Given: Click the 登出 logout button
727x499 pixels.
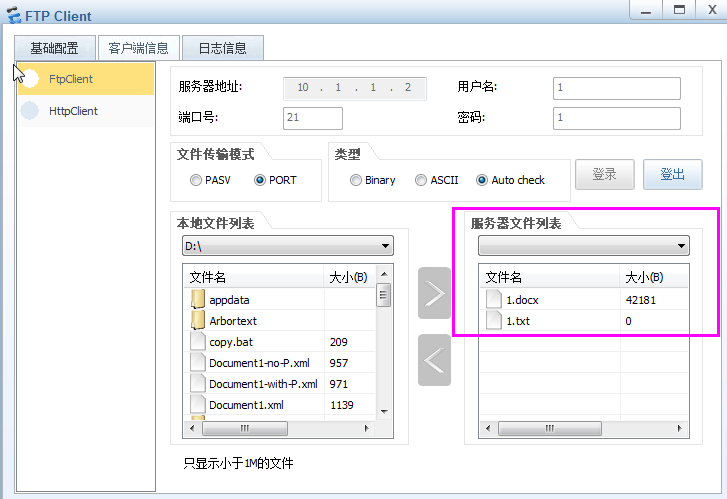Looking at the screenshot, I should (x=672, y=175).
